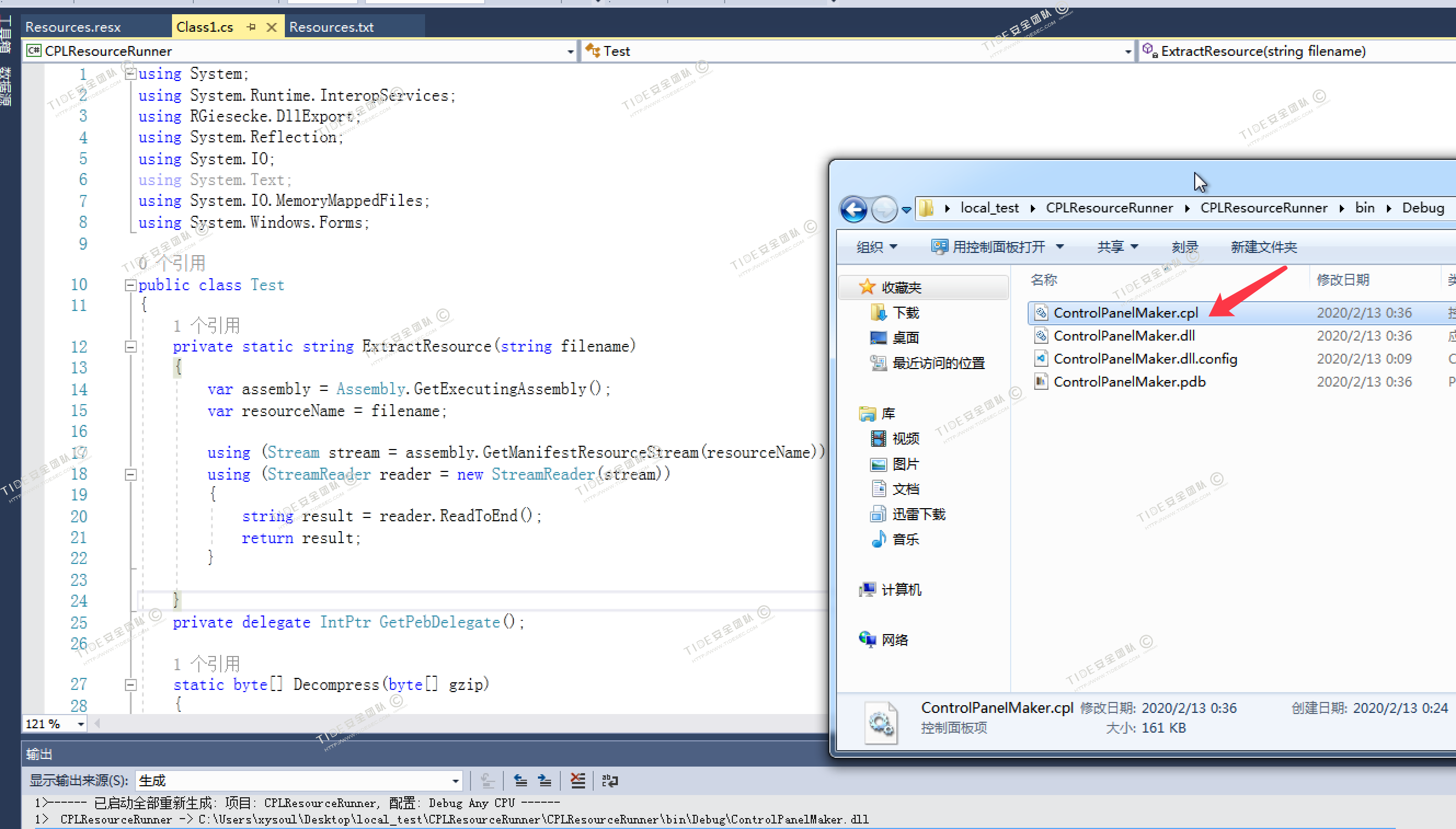Screen dimensions: 1456x829
Task: Switch to Resources.txt tab
Action: pyautogui.click(x=331, y=27)
